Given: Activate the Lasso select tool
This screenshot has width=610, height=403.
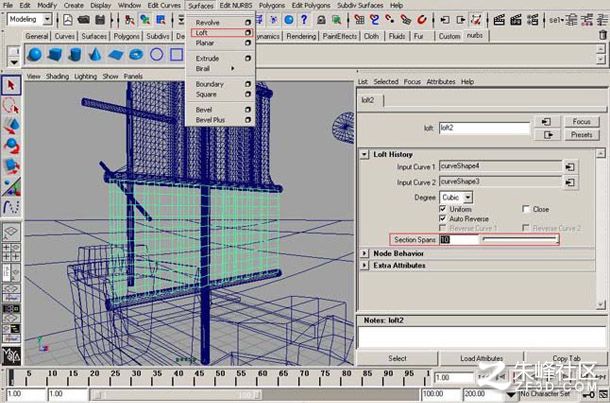Looking at the screenshot, I should (x=11, y=106).
